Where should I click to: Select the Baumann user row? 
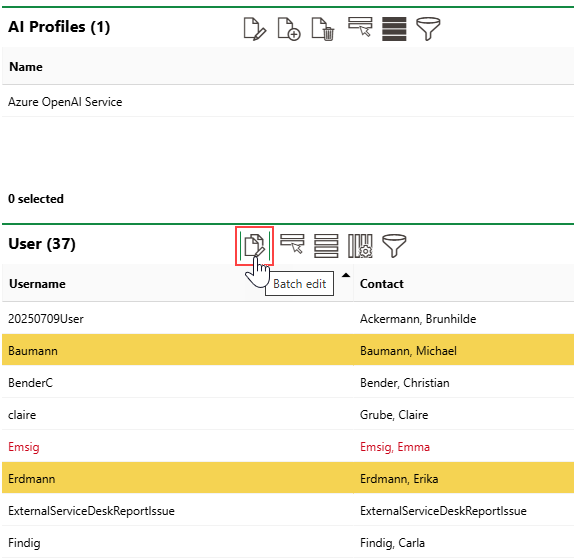[288, 350]
